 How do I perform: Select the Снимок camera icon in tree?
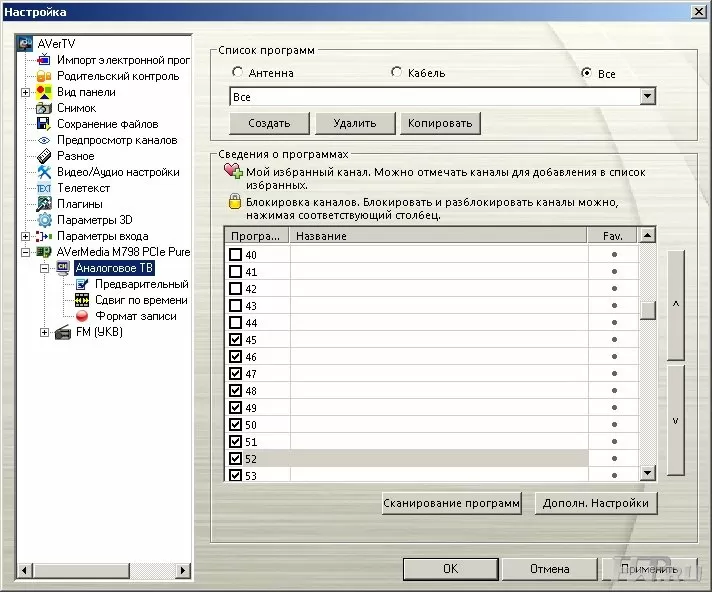44,108
